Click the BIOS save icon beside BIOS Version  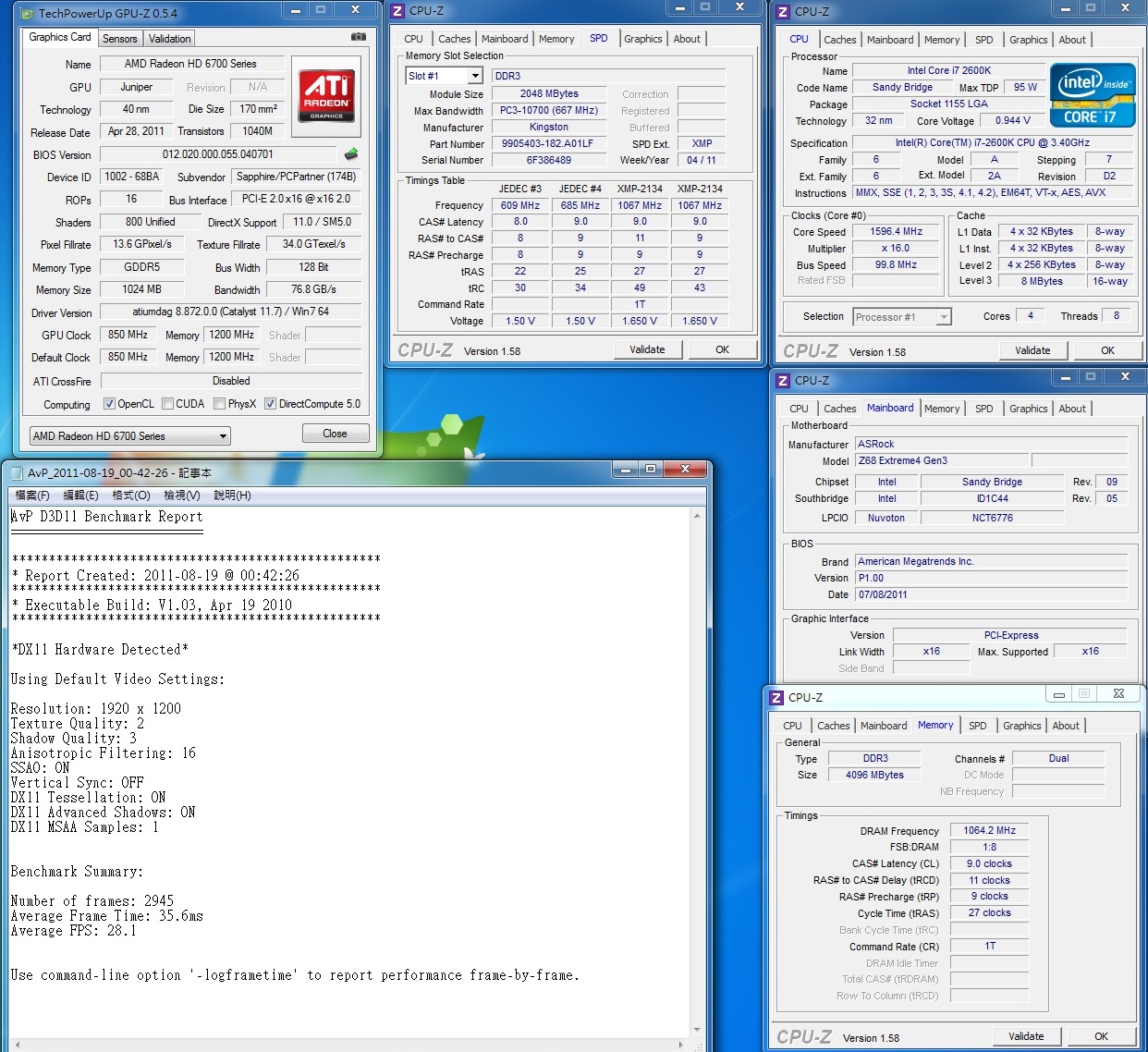[x=351, y=154]
